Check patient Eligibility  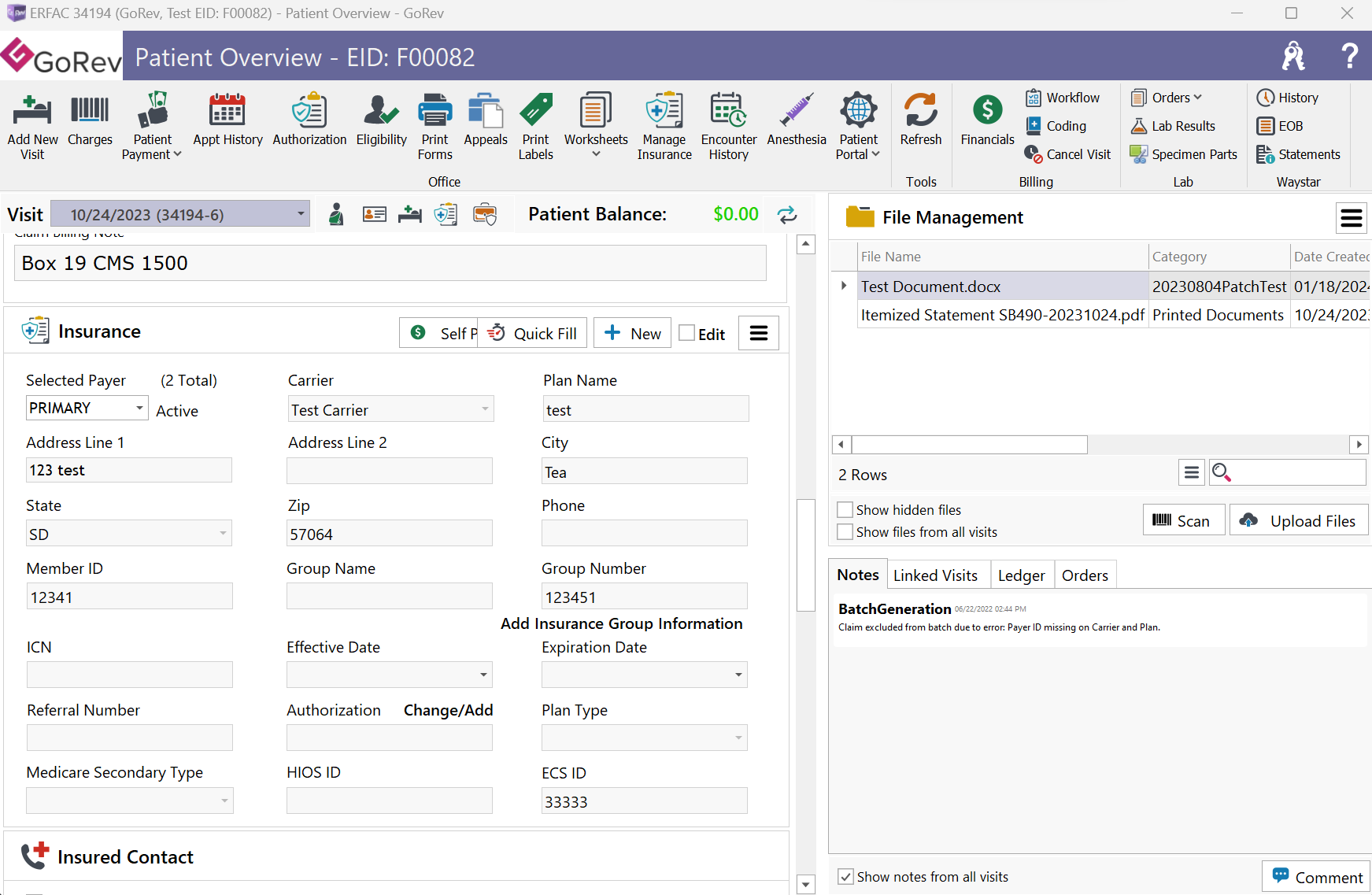pos(381,120)
